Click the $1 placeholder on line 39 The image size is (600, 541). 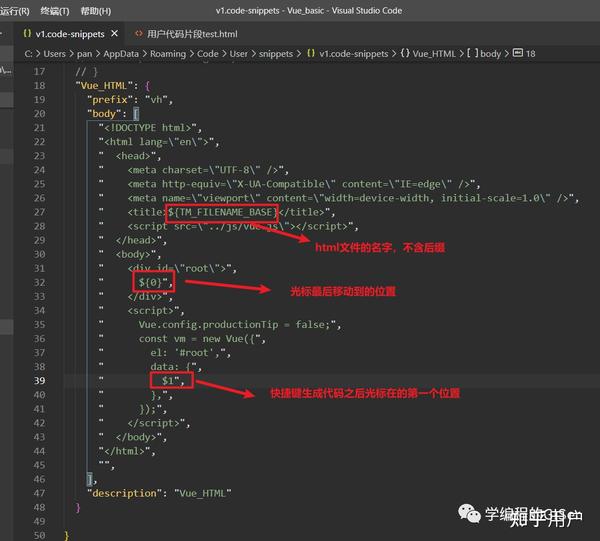click(x=168, y=381)
